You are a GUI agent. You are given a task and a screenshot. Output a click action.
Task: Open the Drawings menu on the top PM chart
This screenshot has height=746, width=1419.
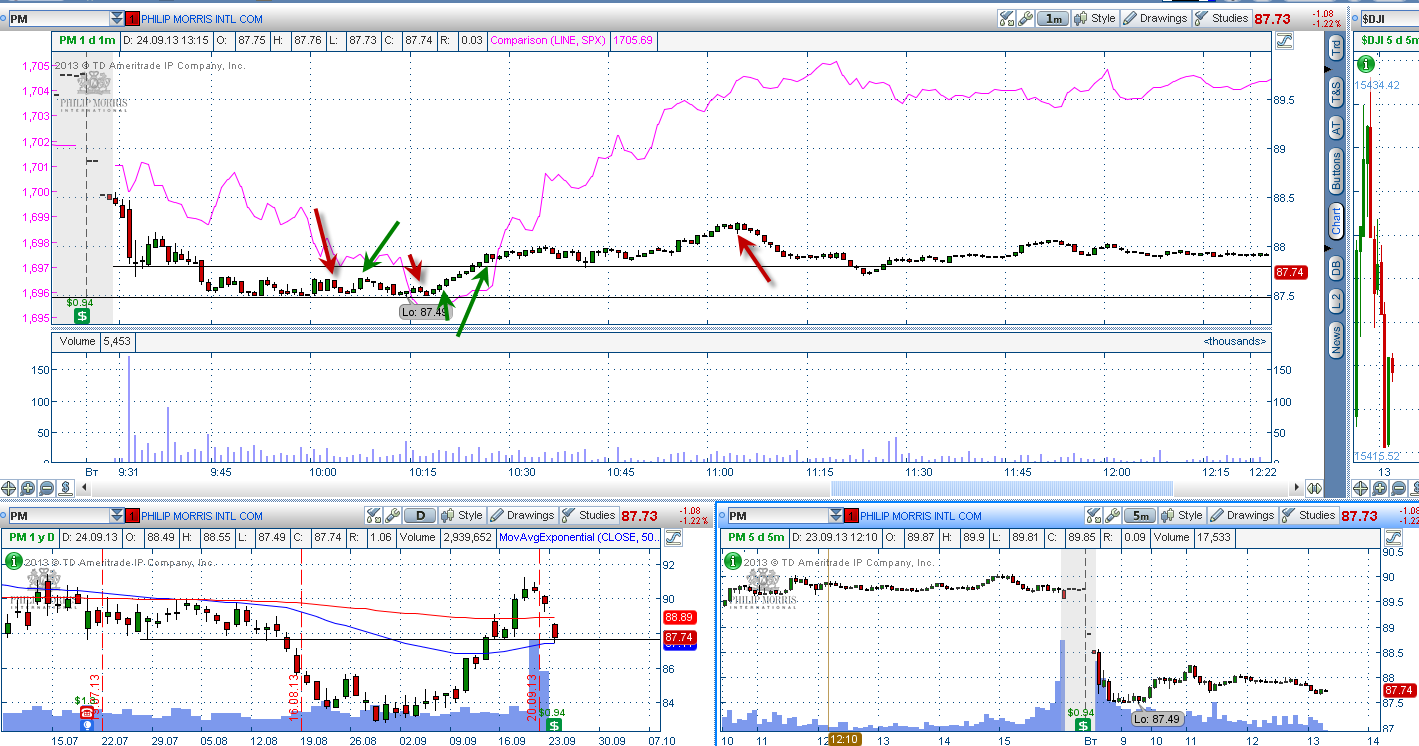click(1154, 18)
